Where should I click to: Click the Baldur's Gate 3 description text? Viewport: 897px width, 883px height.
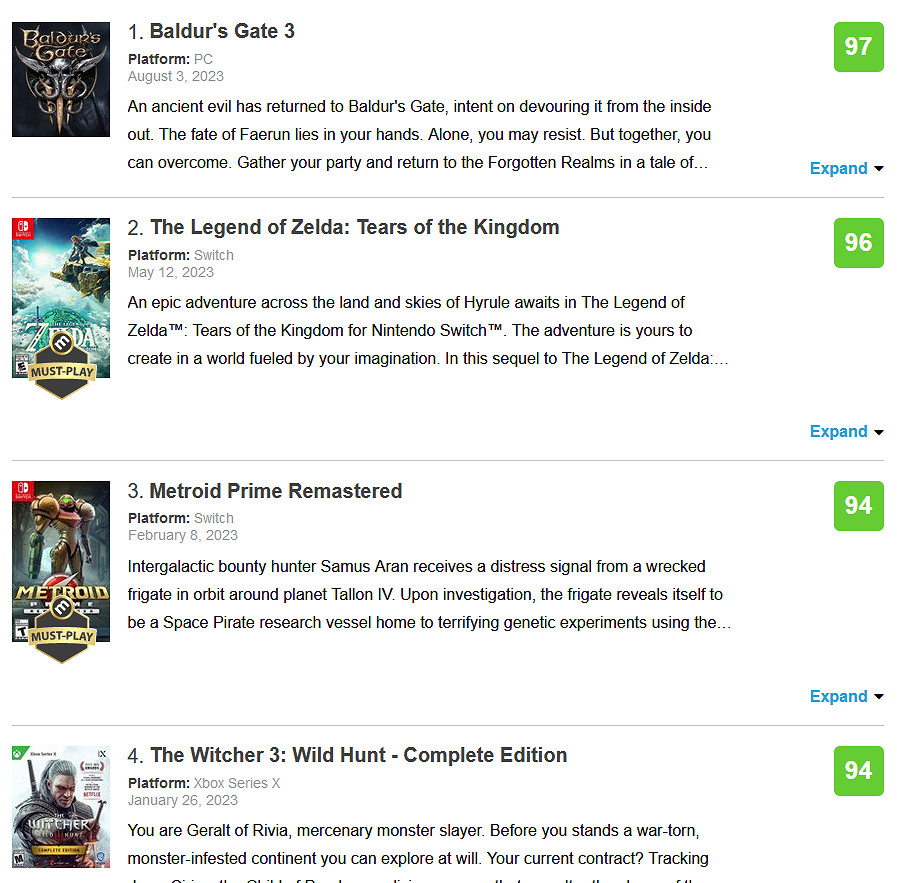pos(419,134)
